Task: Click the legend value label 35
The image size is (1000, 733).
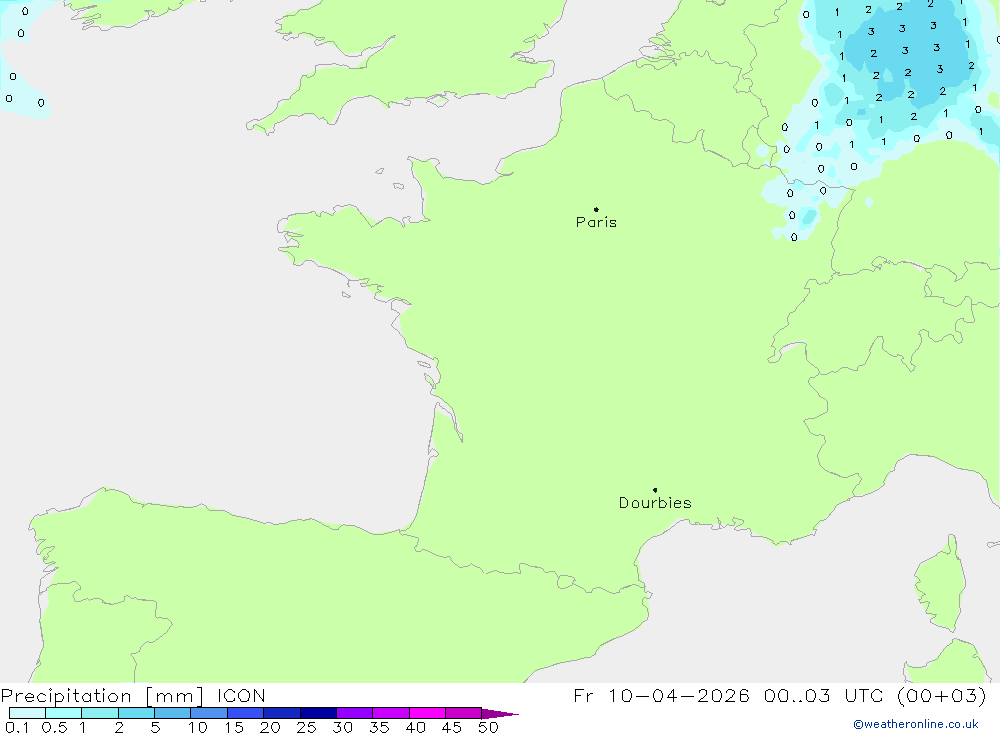Action: (x=379, y=727)
